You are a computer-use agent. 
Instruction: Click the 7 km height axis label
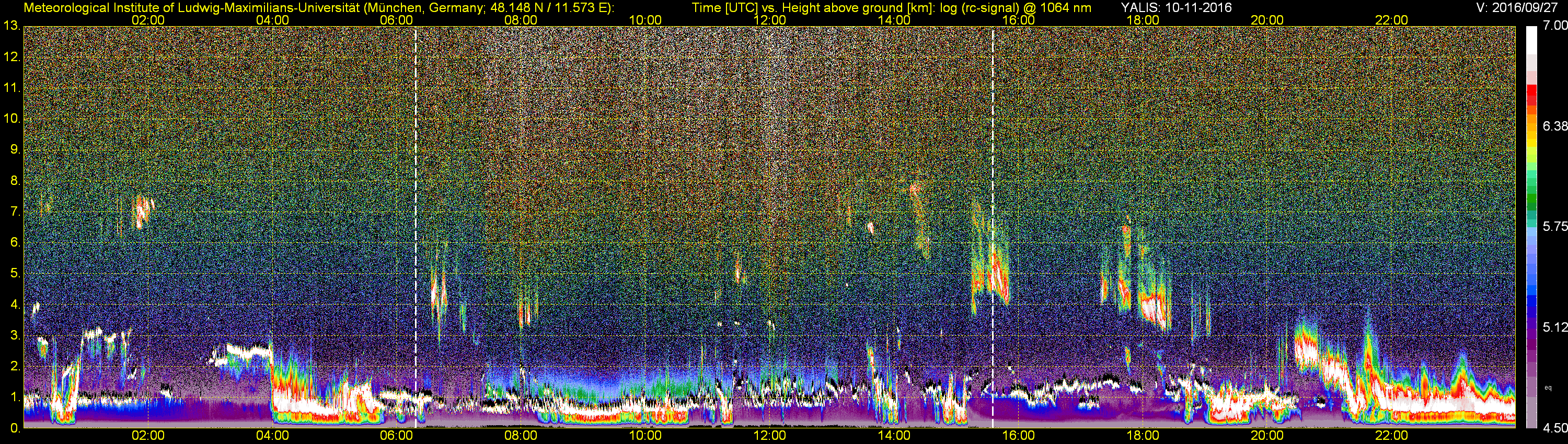15,212
